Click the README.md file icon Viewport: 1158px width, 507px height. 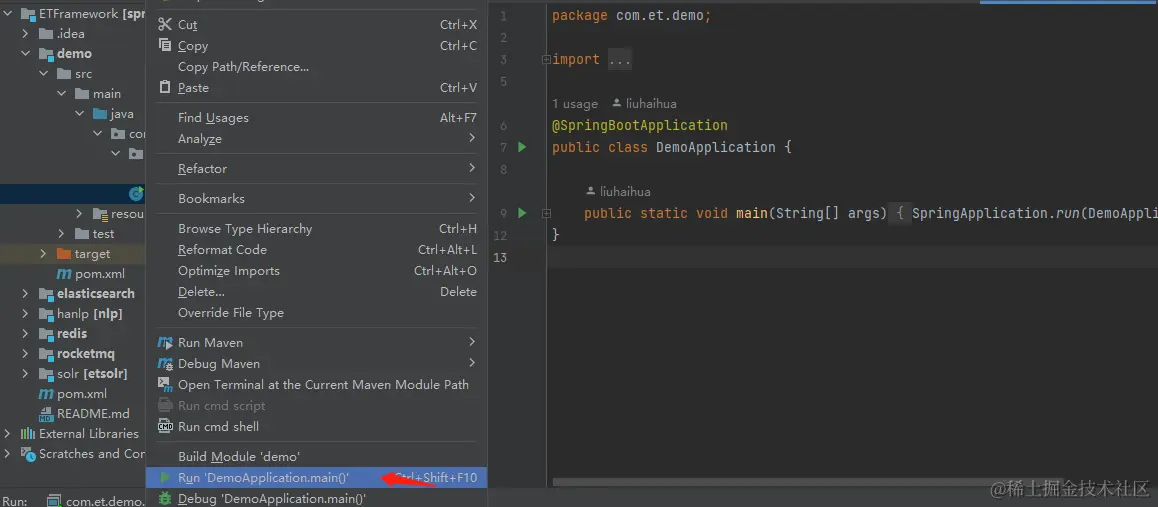click(x=46, y=413)
